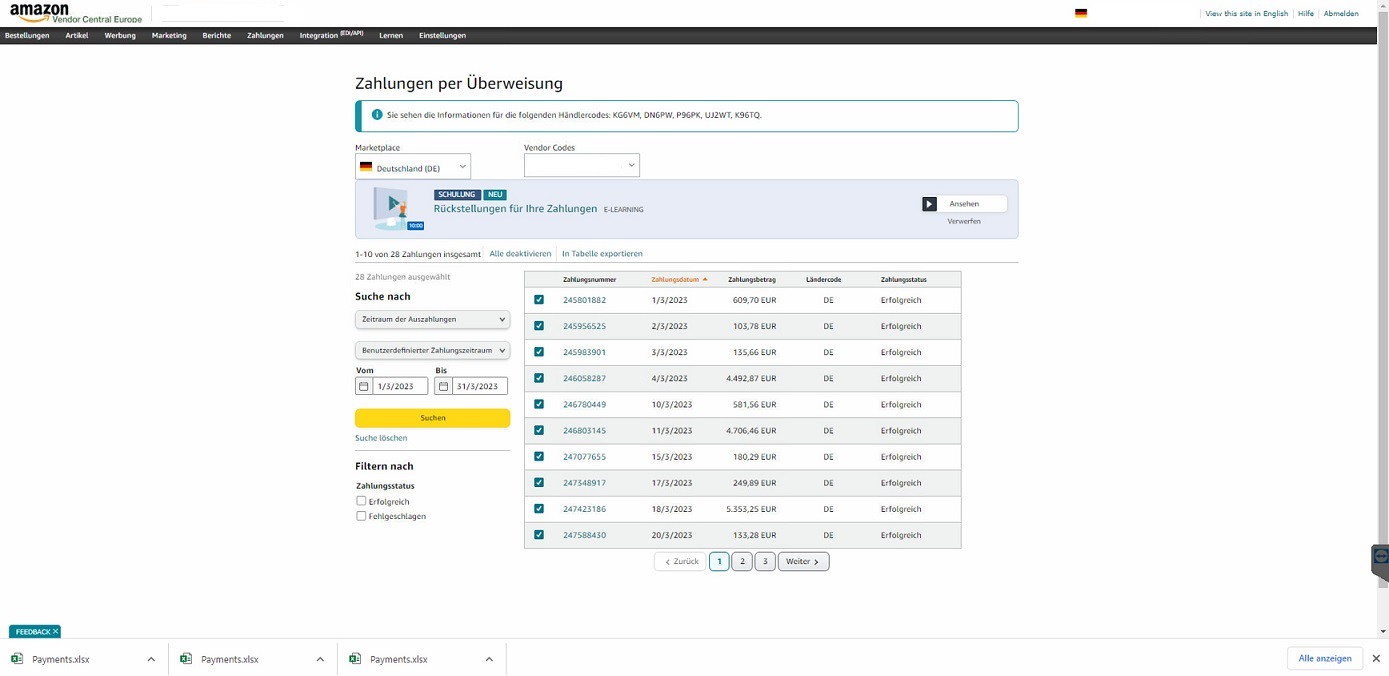Image resolution: width=1389 pixels, height=676 pixels.
Task: Enable the Erfolgreich status filter
Action: (362, 501)
